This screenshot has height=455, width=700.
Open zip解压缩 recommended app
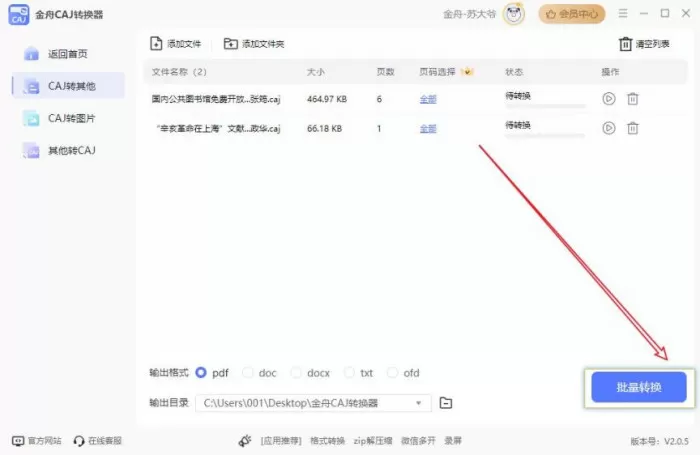(373, 441)
